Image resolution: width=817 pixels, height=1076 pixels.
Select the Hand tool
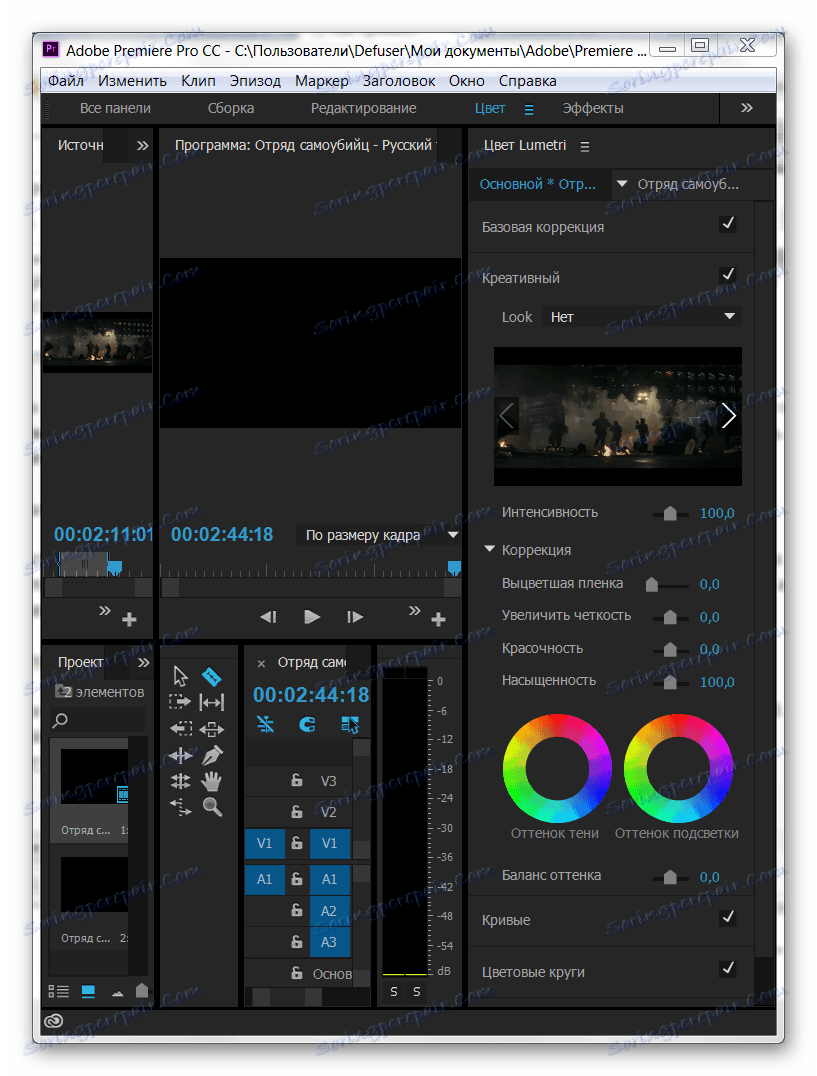tap(212, 782)
